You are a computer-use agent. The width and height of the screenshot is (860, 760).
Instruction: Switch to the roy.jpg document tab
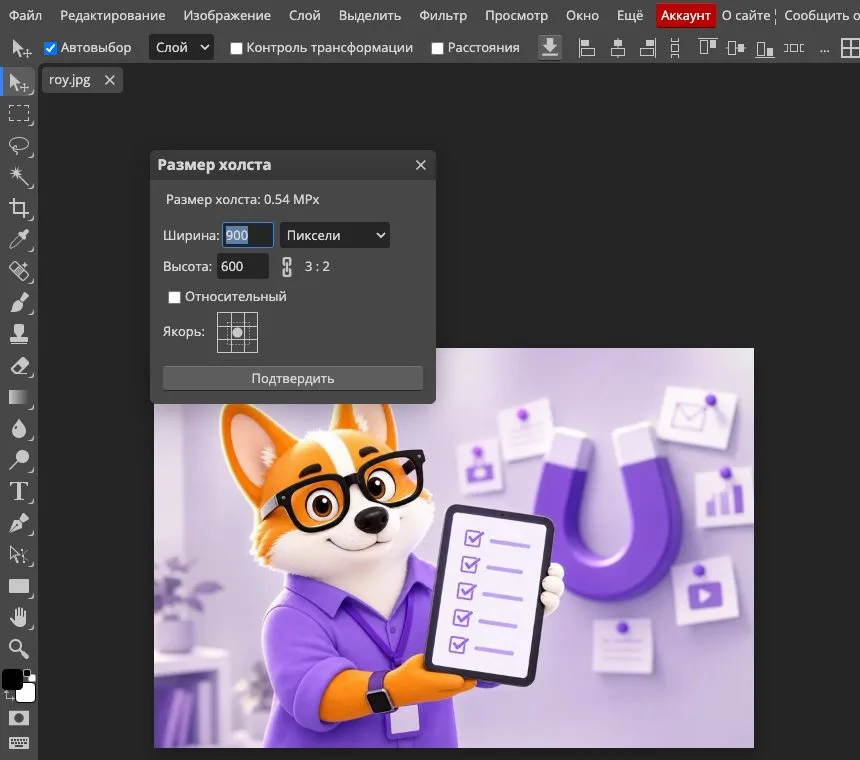click(70, 80)
